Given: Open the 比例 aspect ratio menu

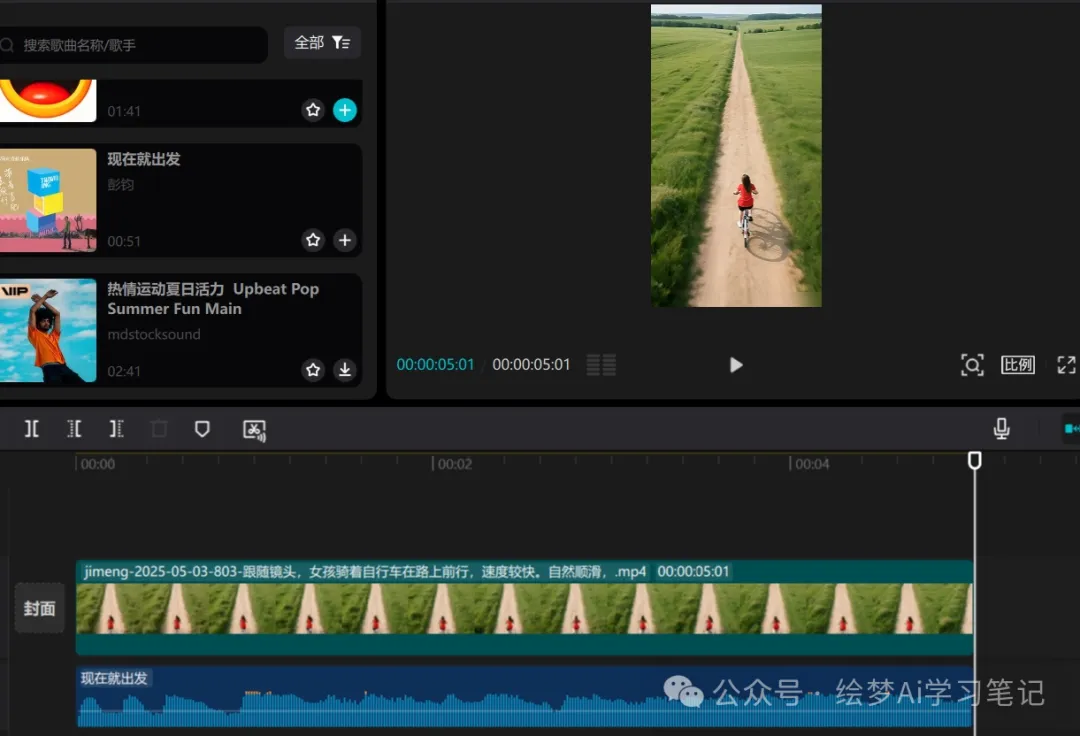Looking at the screenshot, I should [x=1018, y=365].
